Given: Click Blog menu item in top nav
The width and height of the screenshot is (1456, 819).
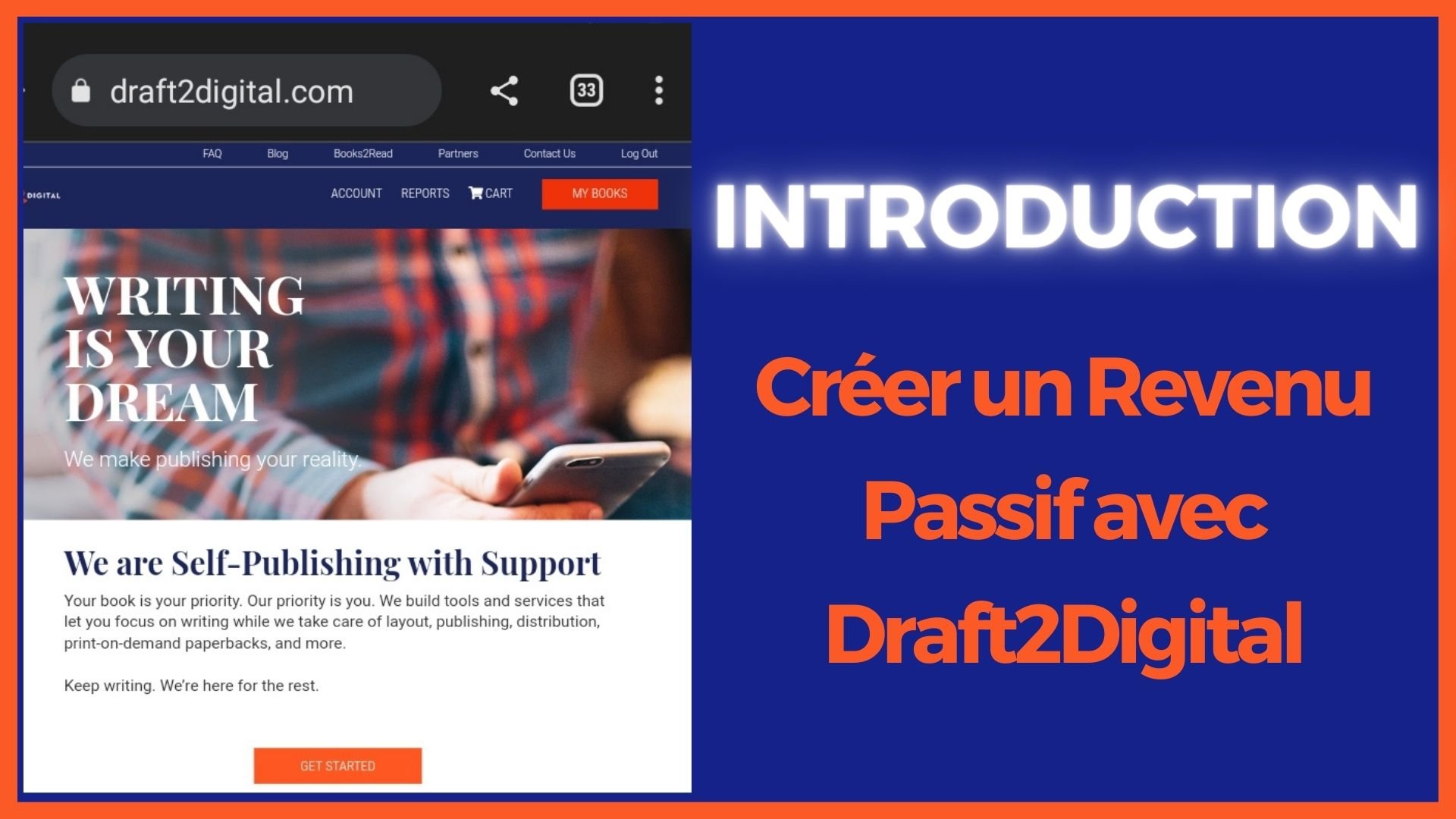Looking at the screenshot, I should [x=277, y=153].
